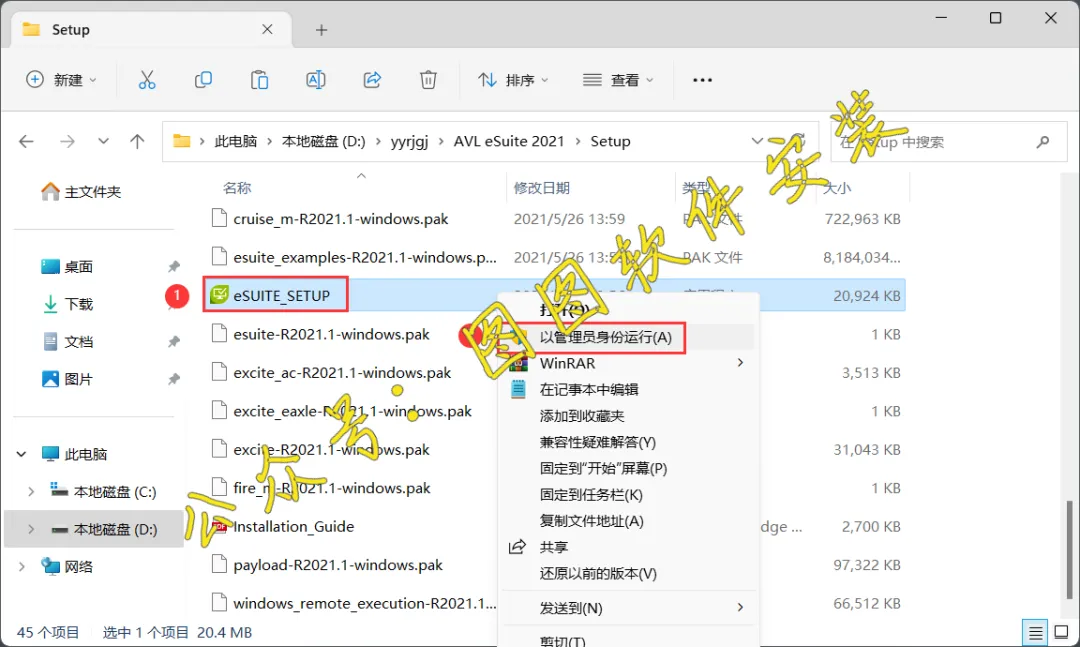
Task: Open the 排序 sort dropdown
Action: 514,80
